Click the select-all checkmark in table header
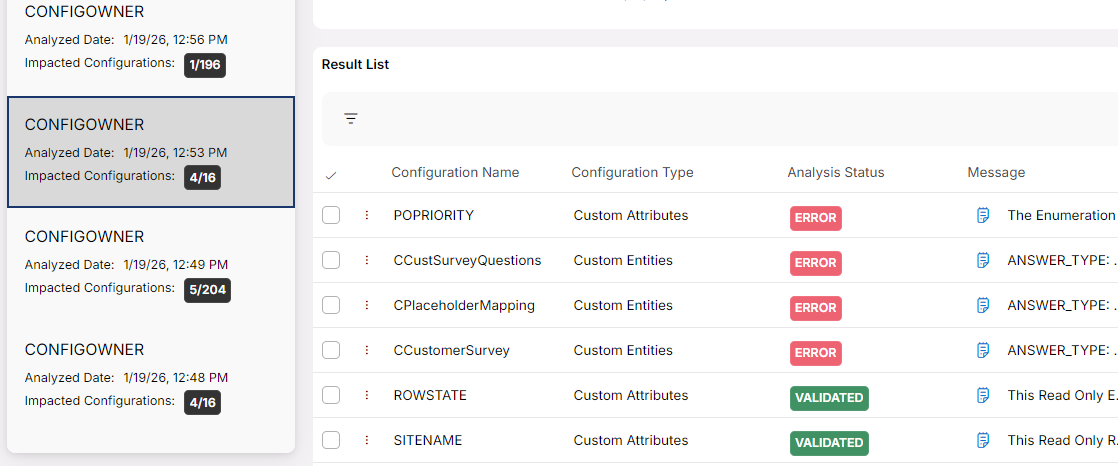Image resolution: width=1118 pixels, height=466 pixels. 330,175
